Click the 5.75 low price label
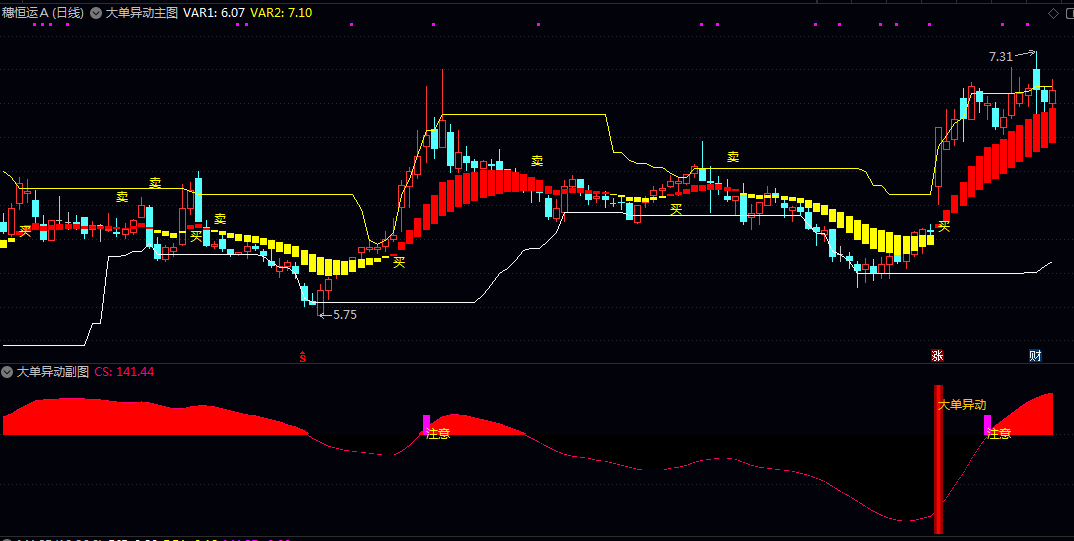The width and height of the screenshot is (1074, 541). tap(345, 315)
